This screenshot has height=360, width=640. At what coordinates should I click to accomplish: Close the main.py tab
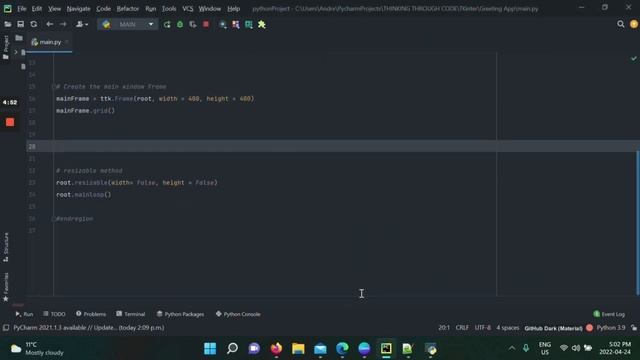(67, 42)
